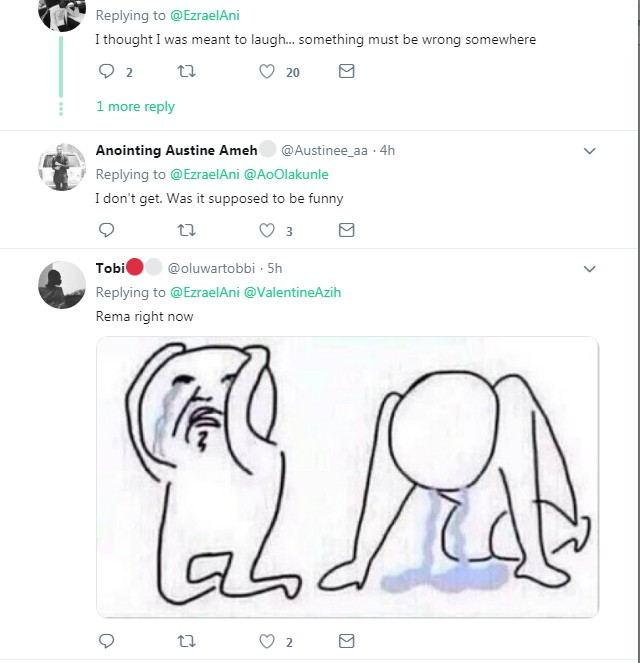Share Austine's tweet via direct message envelope
640x663 pixels.
346,230
